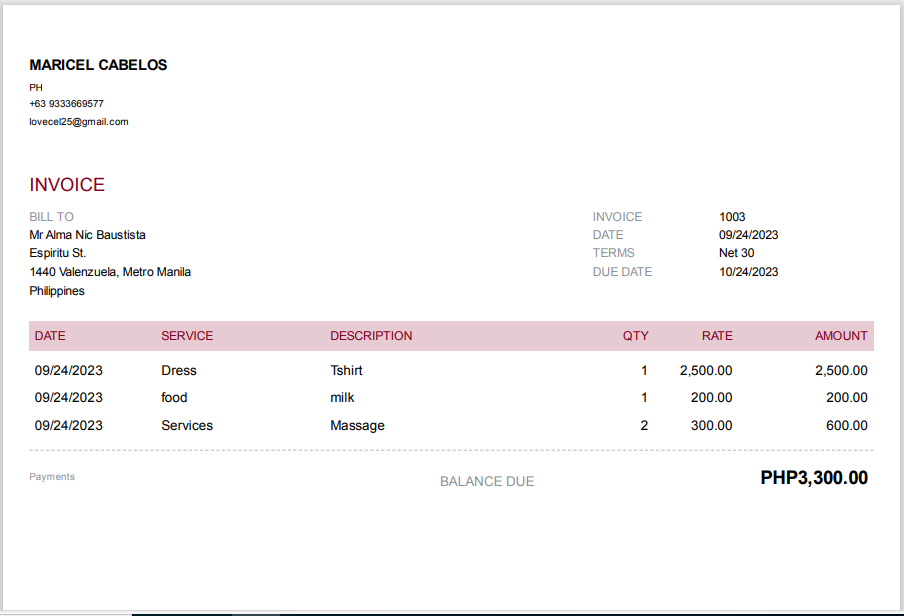904x616 pixels.
Task: Click the milk description cell
Action: pyautogui.click(x=342, y=397)
